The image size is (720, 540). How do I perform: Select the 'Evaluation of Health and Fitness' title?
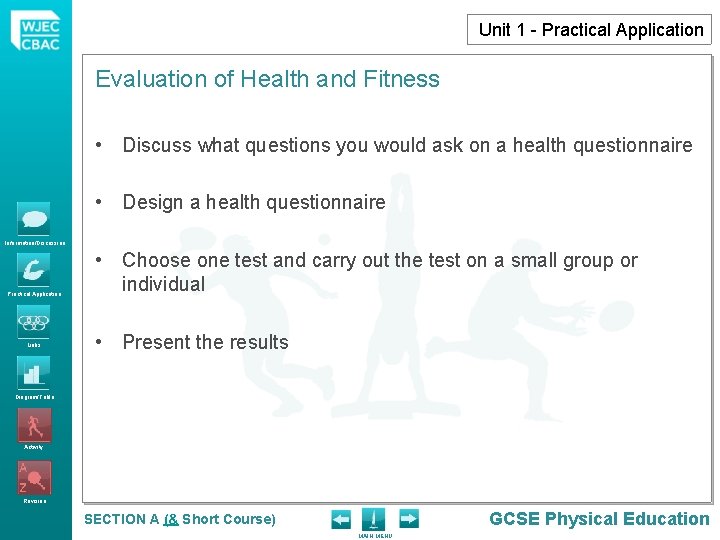coord(267,79)
